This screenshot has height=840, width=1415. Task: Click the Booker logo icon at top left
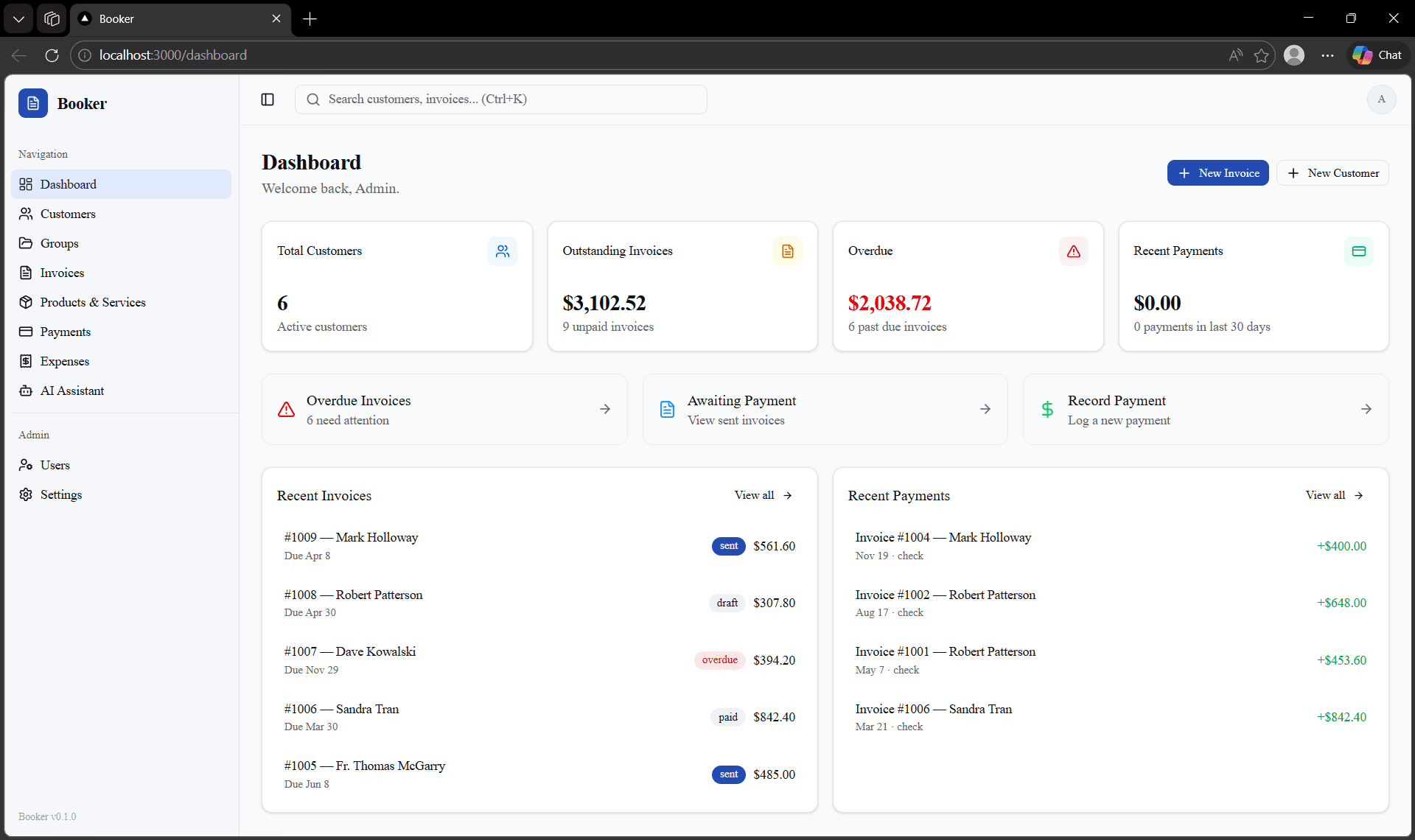tap(32, 103)
